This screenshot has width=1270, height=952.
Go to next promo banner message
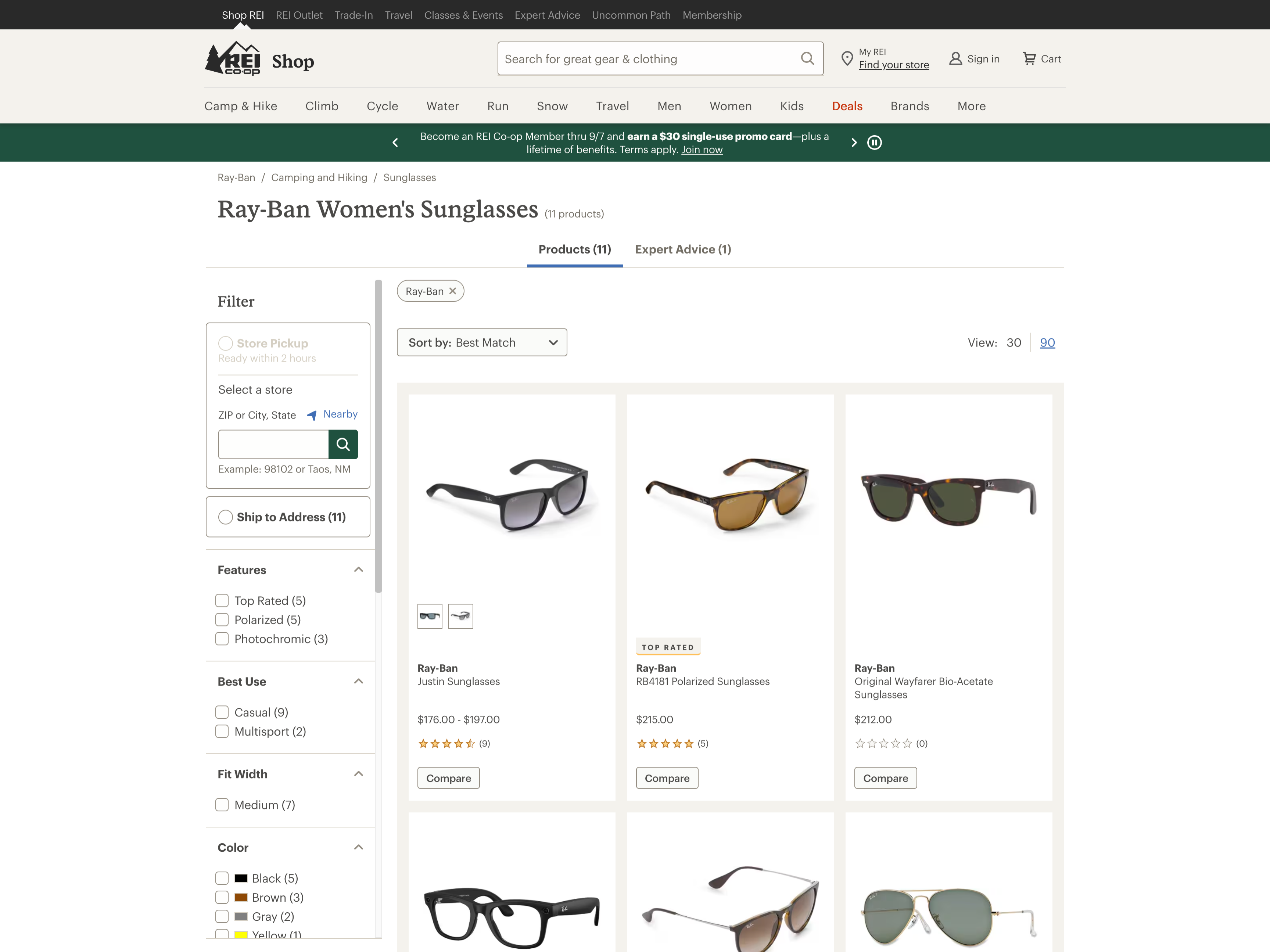coord(854,143)
